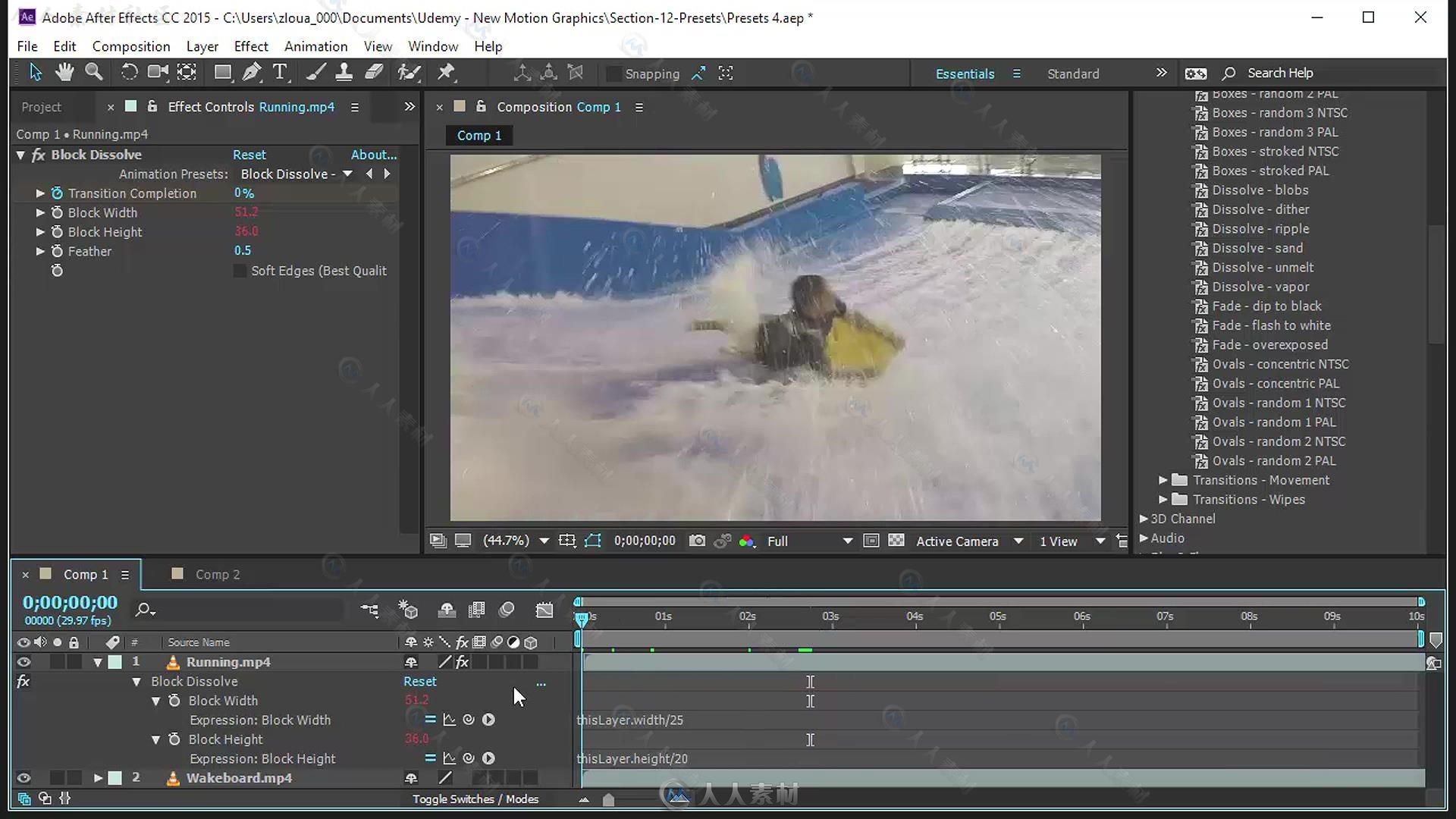Click the fx icon on Running.mp4 layer
Image resolution: width=1456 pixels, height=819 pixels.
click(463, 662)
